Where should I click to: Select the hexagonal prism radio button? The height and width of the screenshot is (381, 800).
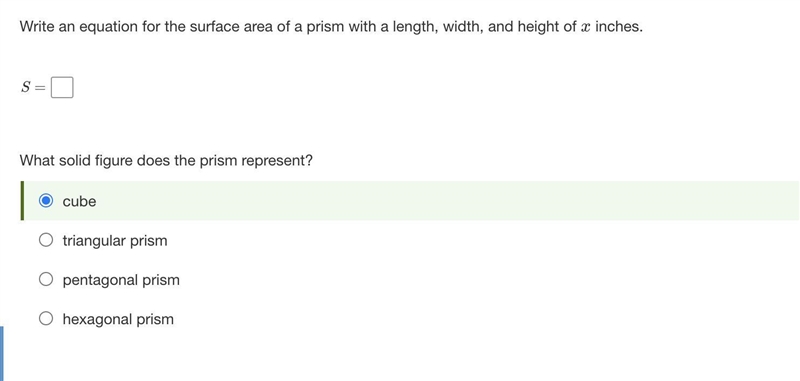pos(46,319)
